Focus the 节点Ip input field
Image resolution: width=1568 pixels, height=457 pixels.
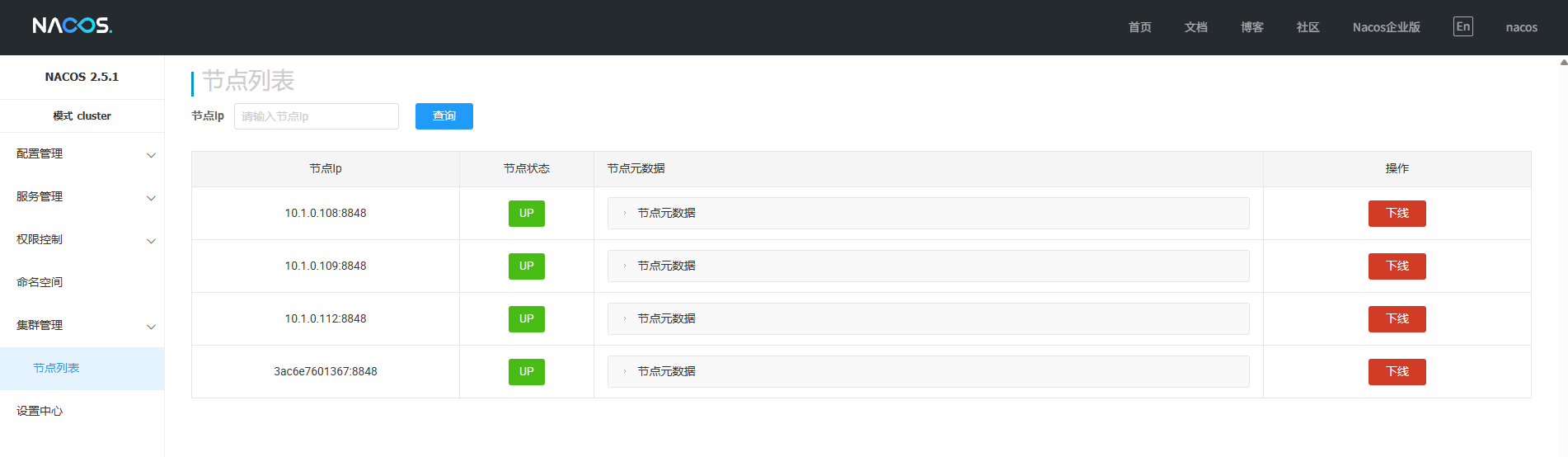pos(317,116)
